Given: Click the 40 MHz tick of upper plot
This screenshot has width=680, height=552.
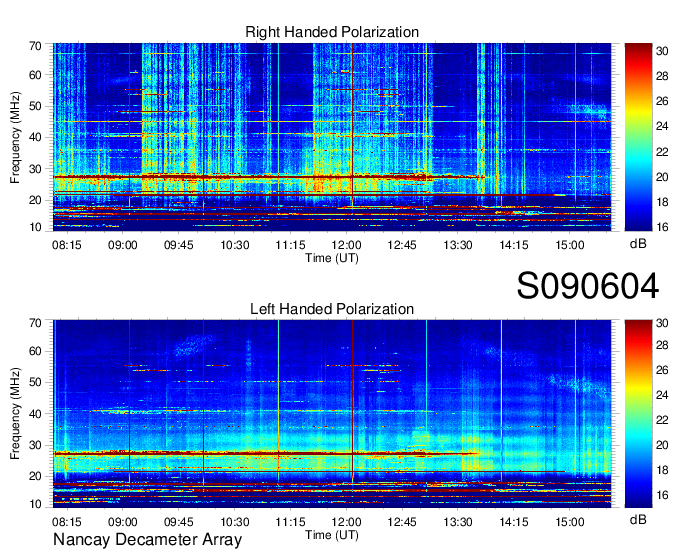Looking at the screenshot, I should click(x=35, y=137).
